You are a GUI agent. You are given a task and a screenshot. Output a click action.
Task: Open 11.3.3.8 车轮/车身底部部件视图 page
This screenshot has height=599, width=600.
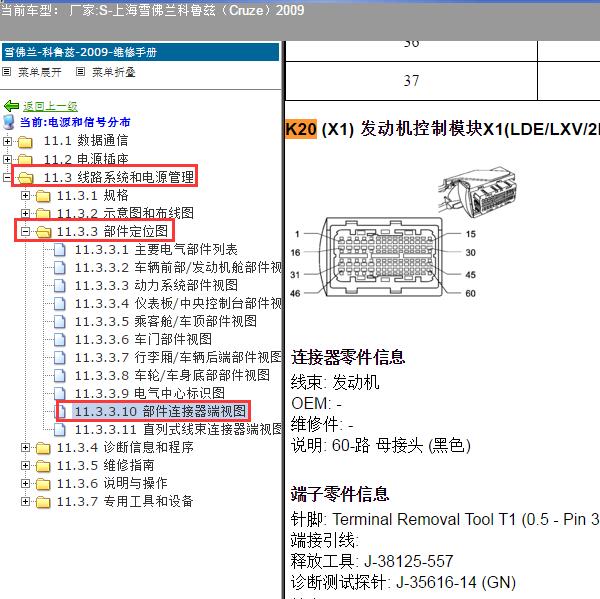tap(172, 375)
